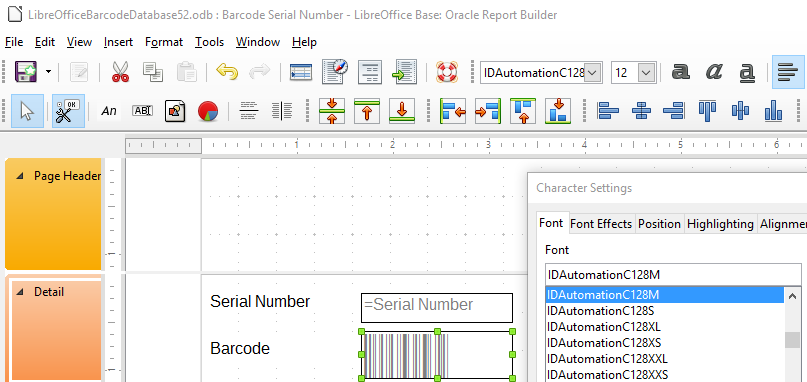Click the Edit Mode pencil icon
The width and height of the screenshot is (807, 382).
pyautogui.click(x=79, y=72)
